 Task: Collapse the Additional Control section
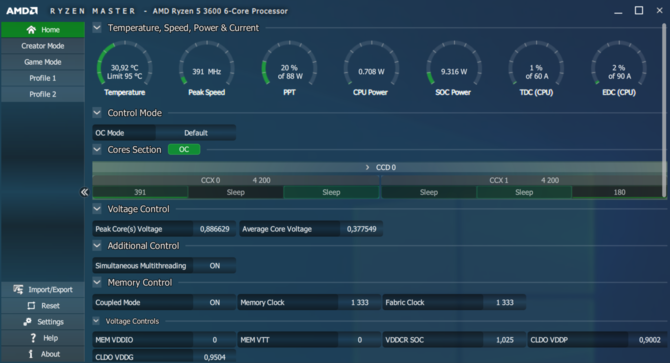(97, 246)
